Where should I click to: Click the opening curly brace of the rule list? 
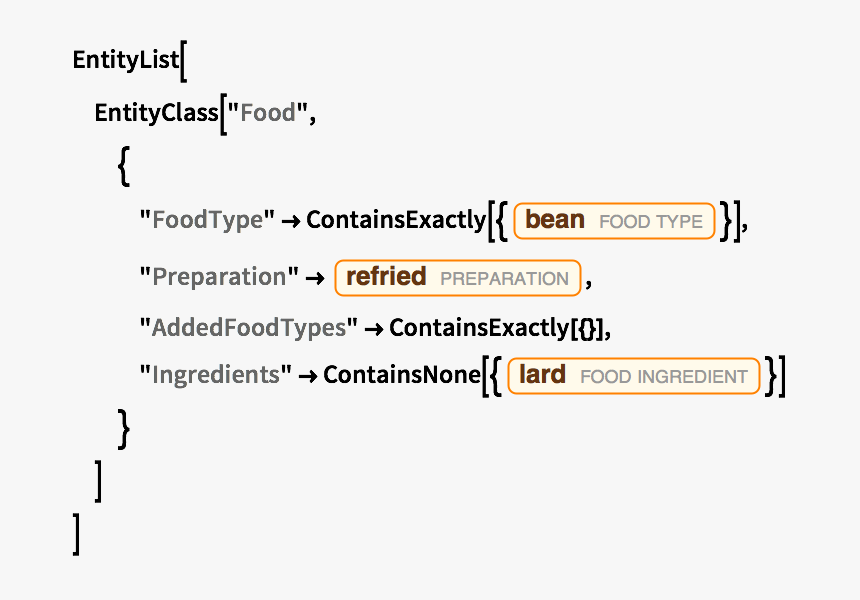124,166
